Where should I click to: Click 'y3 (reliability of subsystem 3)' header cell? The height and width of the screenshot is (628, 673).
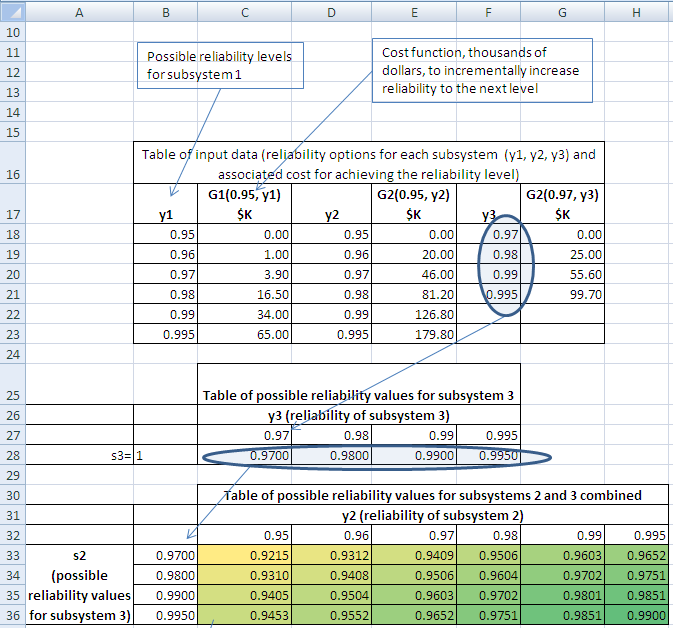pos(359,415)
